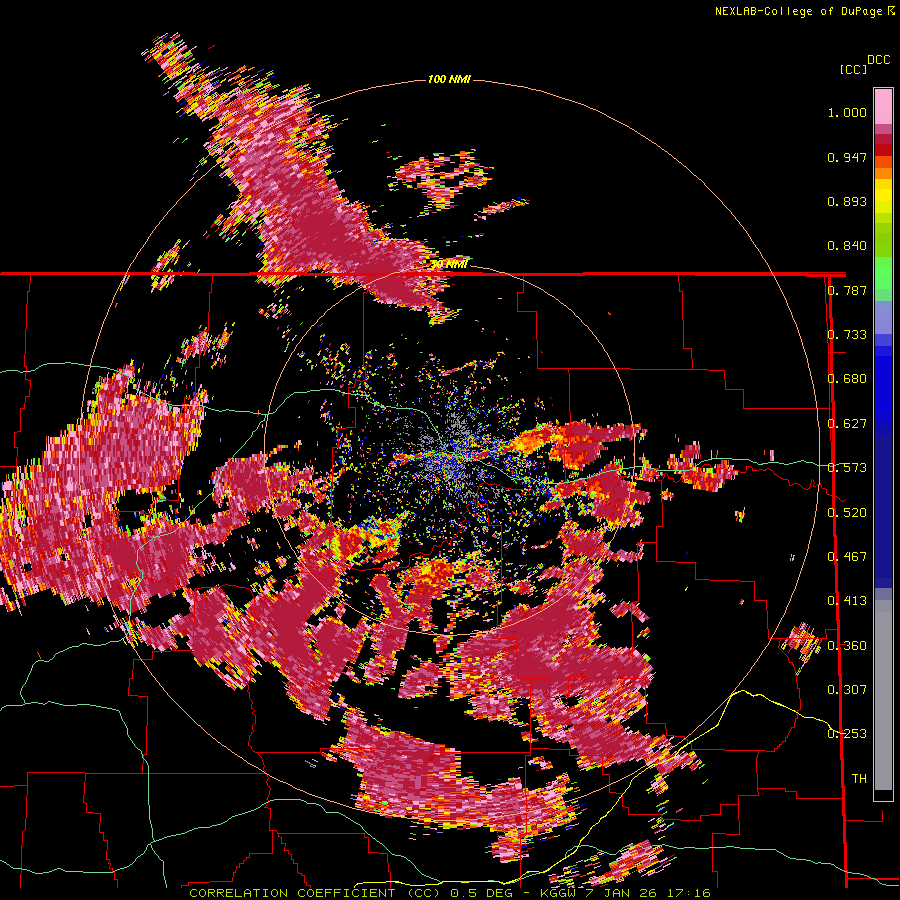Click the KGGW station identifier in the caption
900x900 pixels.
[560, 893]
